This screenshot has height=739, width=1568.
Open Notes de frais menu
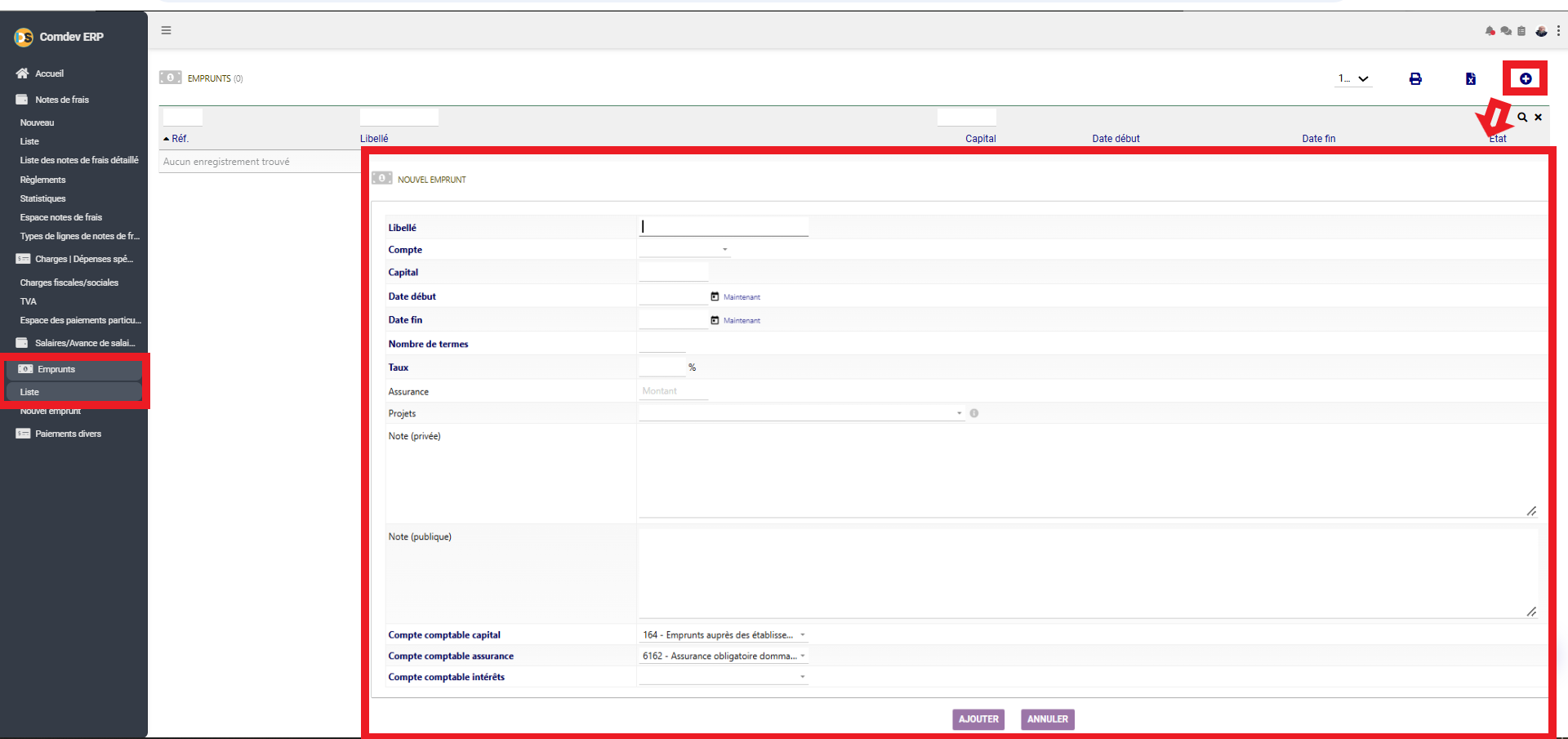62,100
